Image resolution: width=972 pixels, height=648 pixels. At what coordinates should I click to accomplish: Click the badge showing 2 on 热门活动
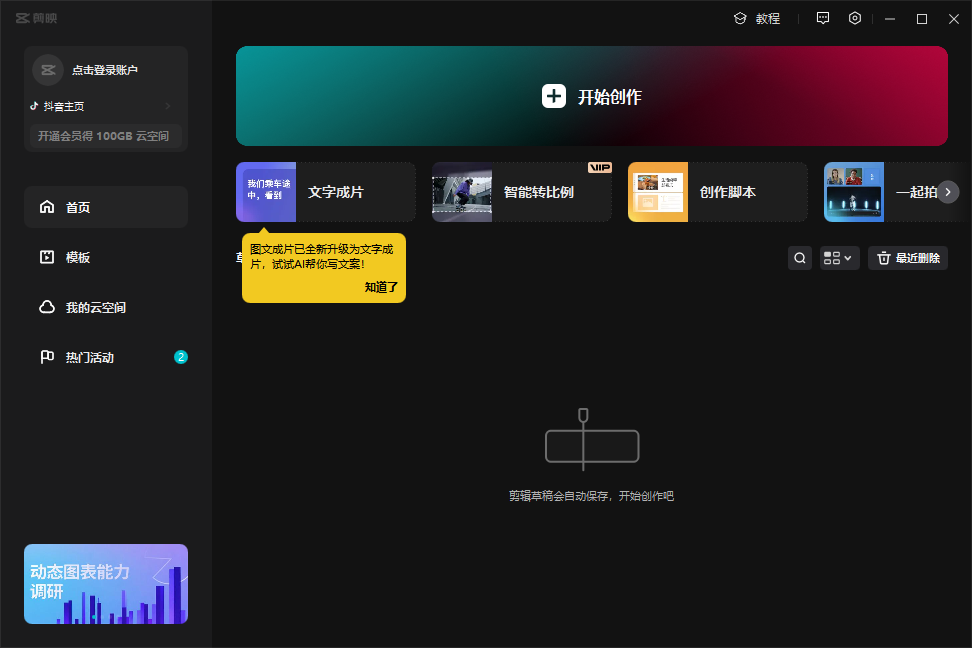pos(180,357)
